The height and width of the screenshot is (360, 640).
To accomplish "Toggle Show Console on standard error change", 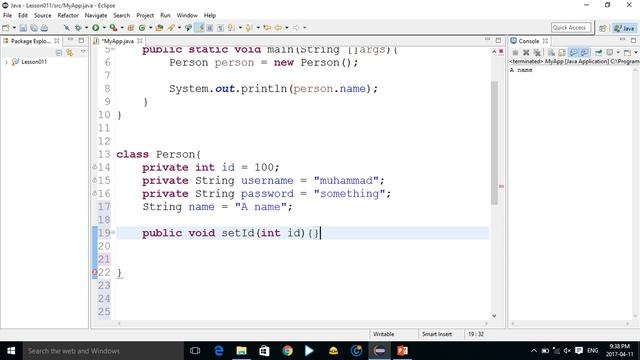I will [x=584, y=53].
